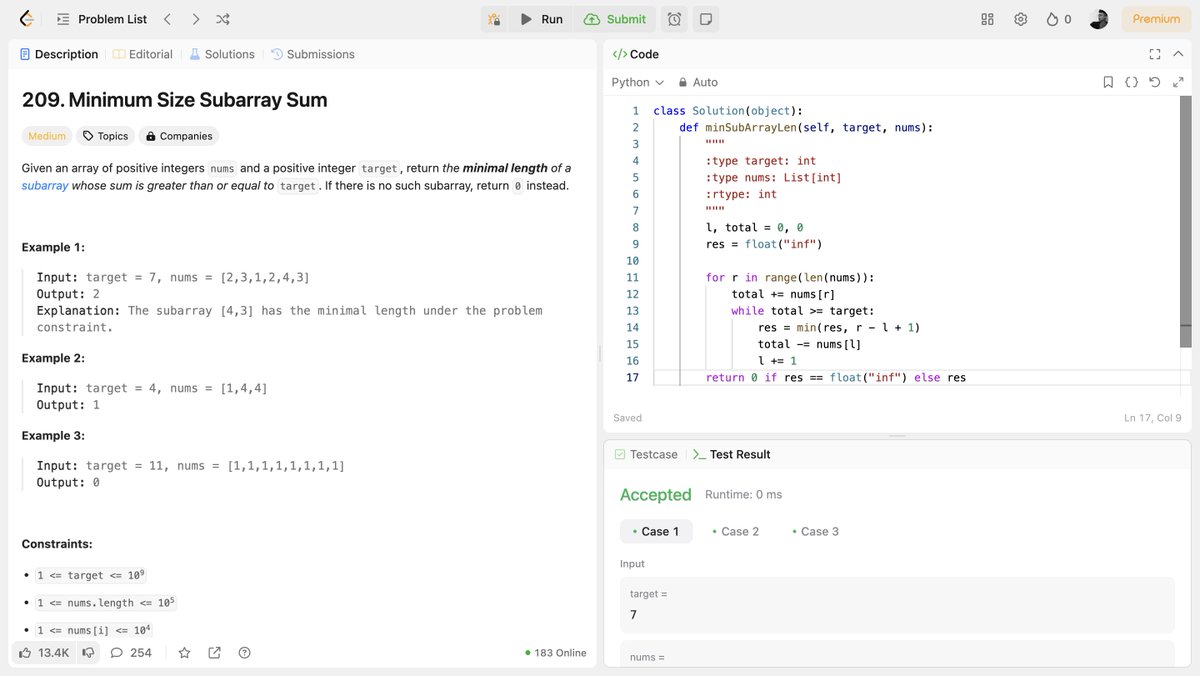Click the while total >= target line

tap(802, 311)
